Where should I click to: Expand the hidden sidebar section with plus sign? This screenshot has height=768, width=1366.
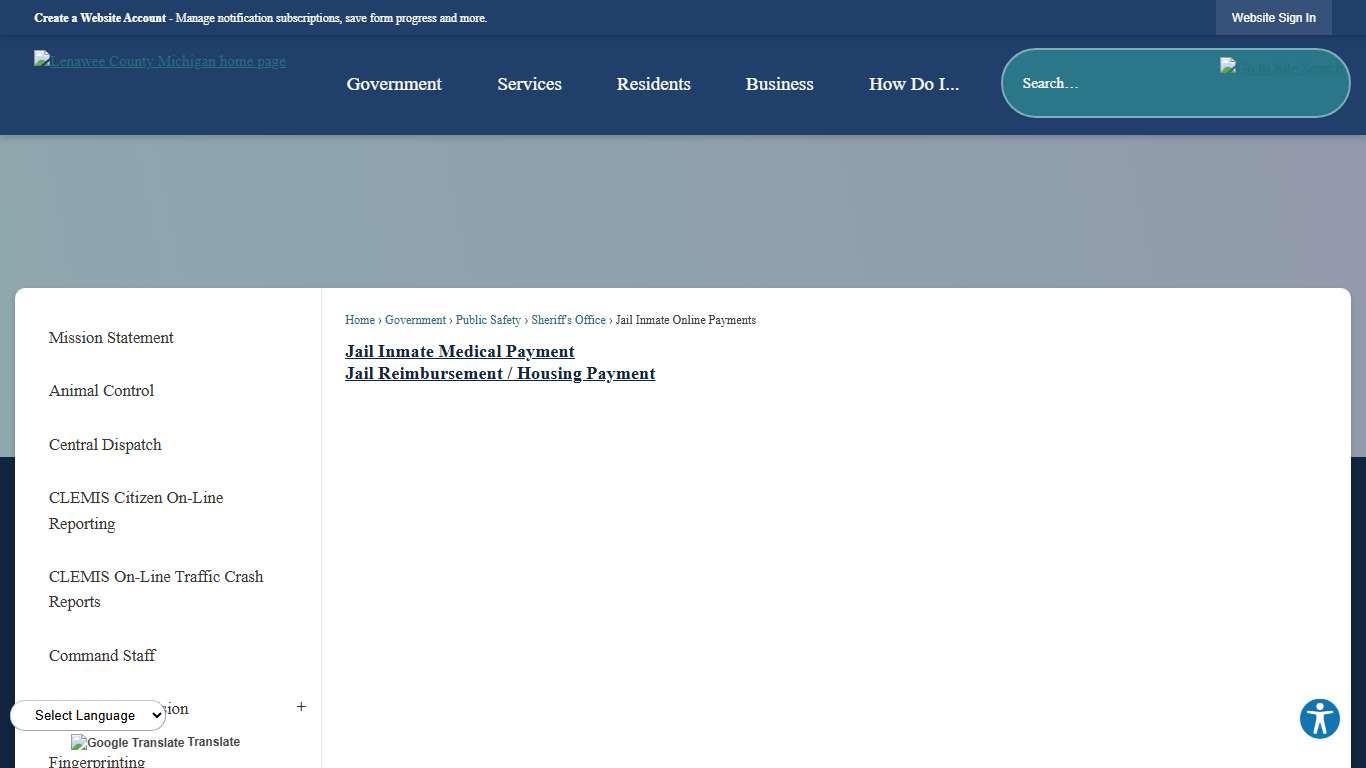tap(301, 707)
